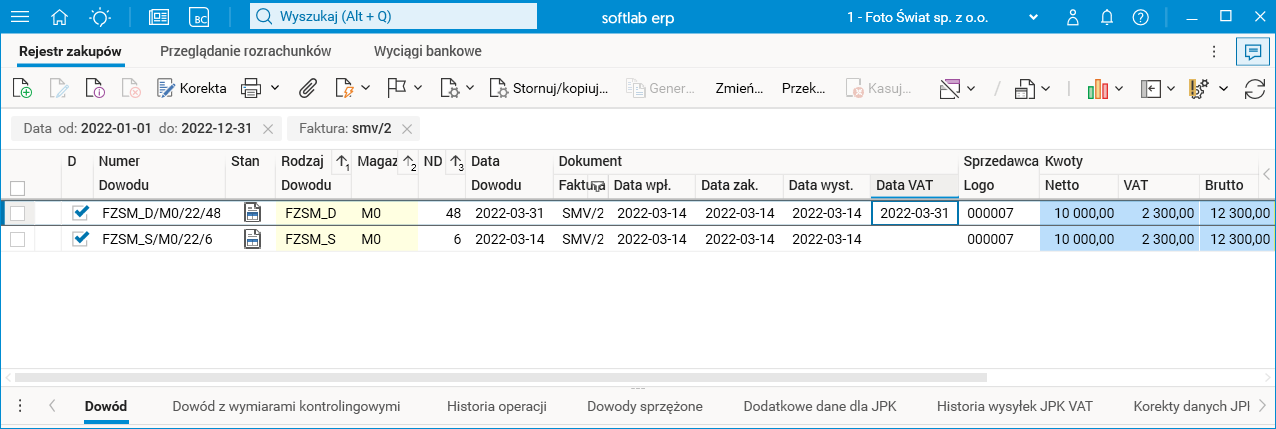Open the hamburger main menu
This screenshot has height=429, width=1276.
click(19, 17)
